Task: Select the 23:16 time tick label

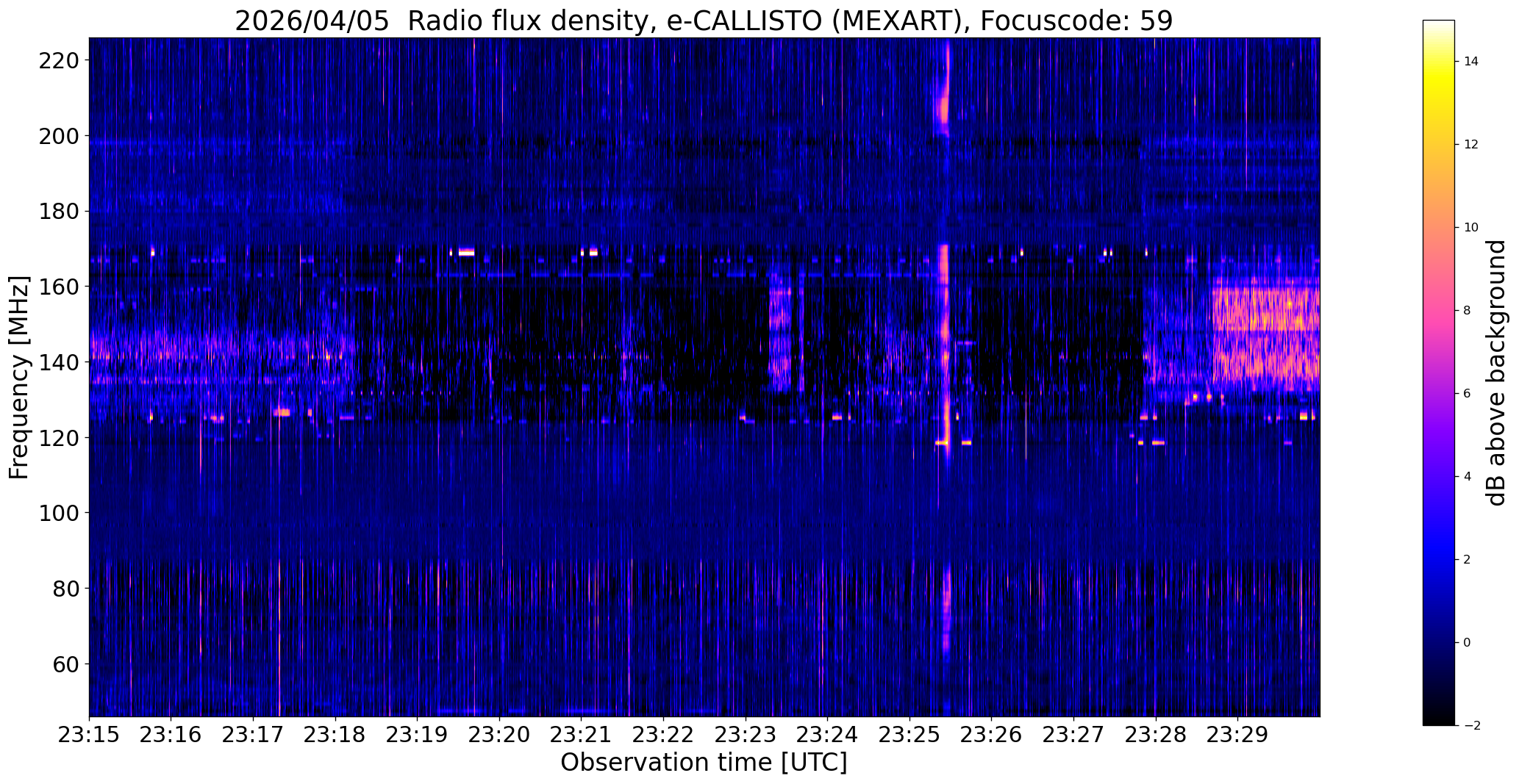Action: click(171, 735)
